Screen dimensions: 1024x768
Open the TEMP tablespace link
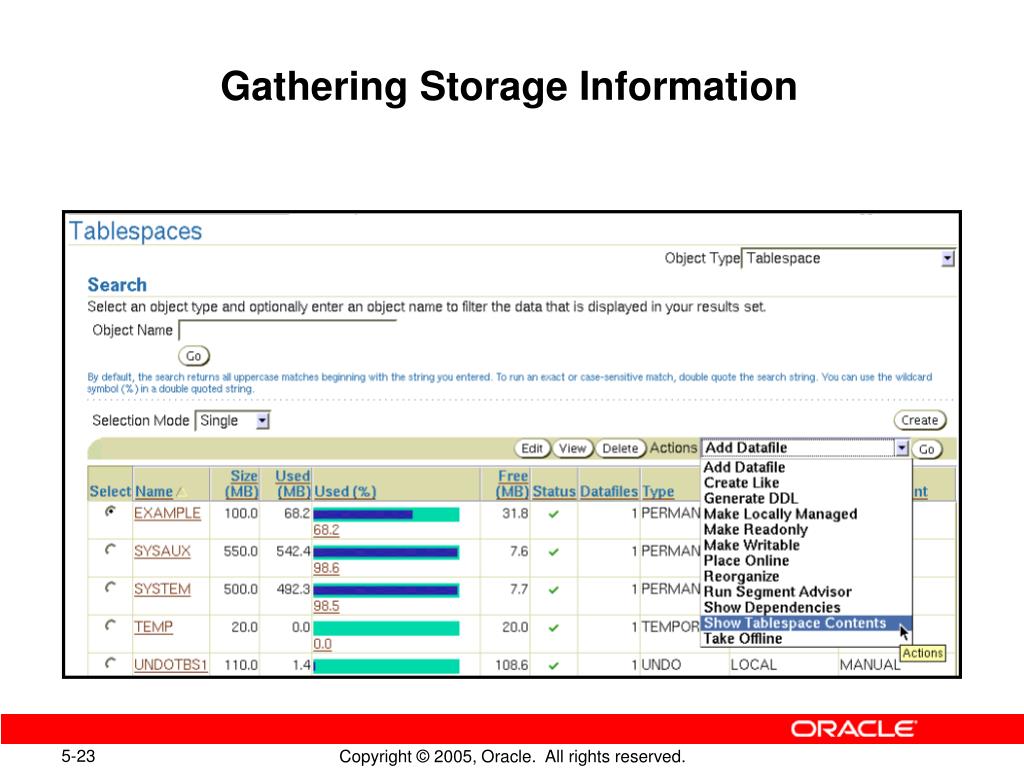pyautogui.click(x=153, y=627)
